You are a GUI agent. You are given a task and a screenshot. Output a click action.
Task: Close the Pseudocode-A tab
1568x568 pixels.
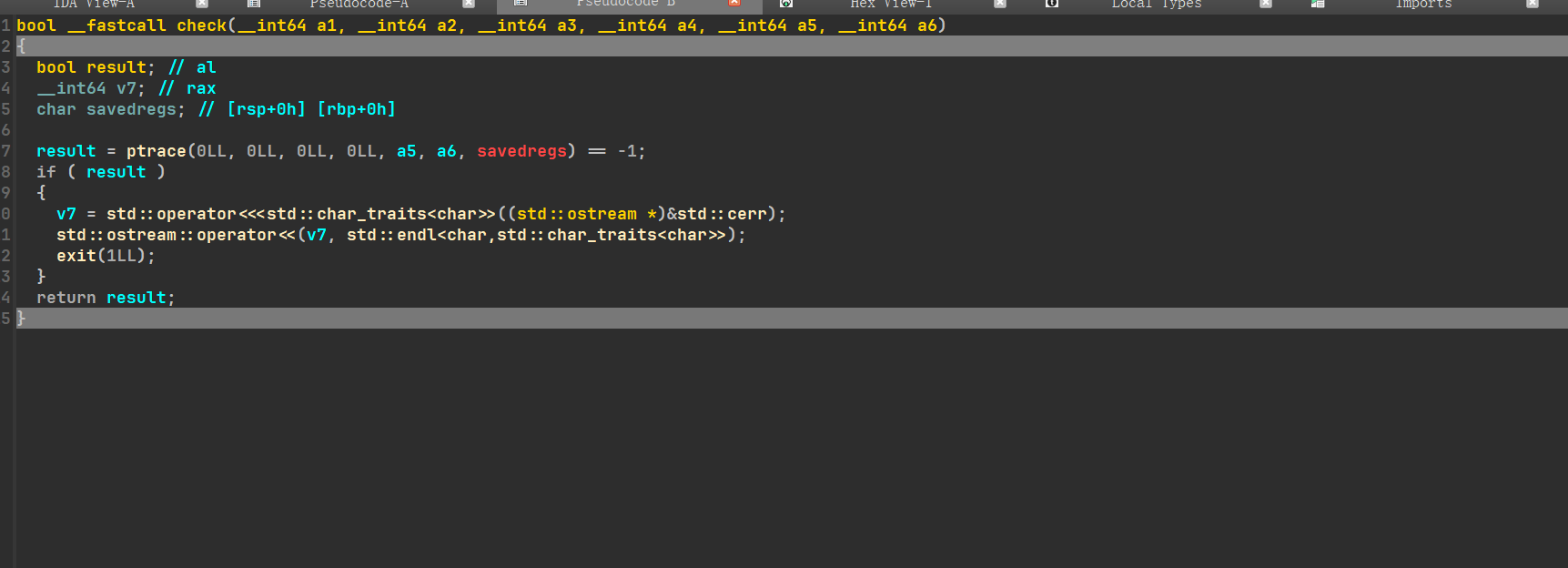point(469,4)
